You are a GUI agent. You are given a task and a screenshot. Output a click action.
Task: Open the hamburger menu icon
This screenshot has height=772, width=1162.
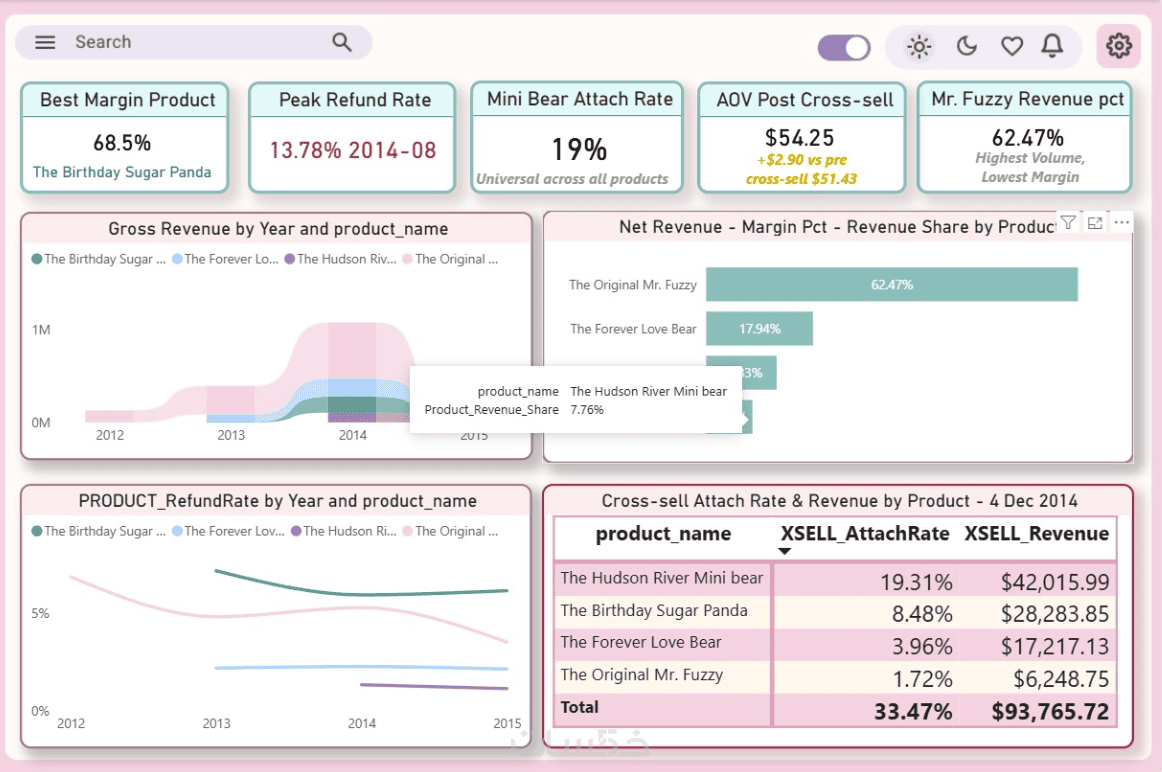coord(45,42)
